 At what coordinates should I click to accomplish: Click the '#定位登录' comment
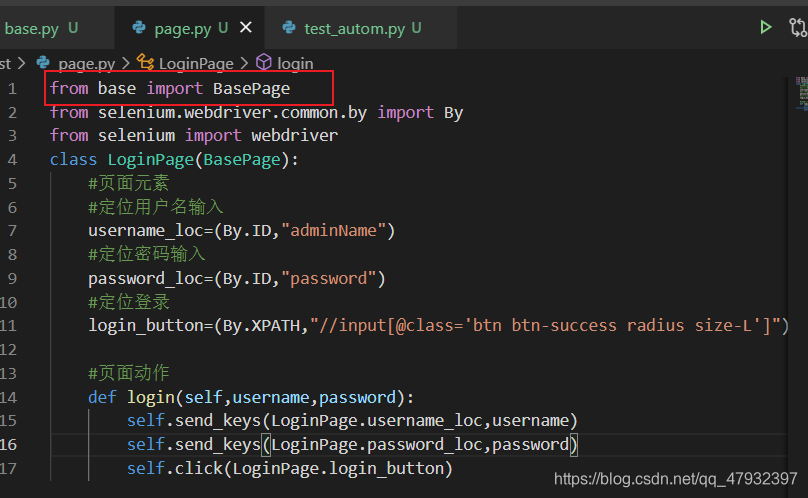point(128,302)
